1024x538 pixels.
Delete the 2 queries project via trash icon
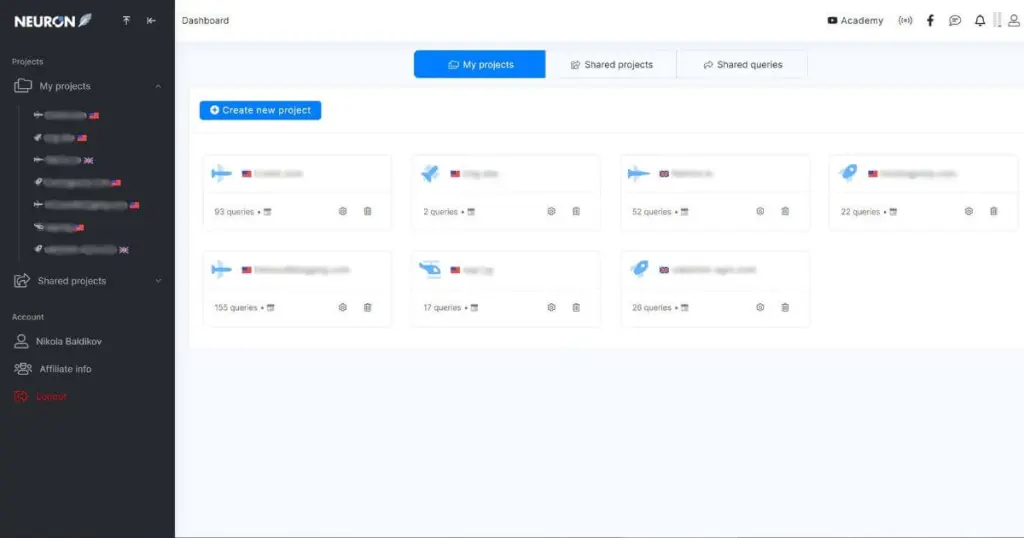coord(576,212)
